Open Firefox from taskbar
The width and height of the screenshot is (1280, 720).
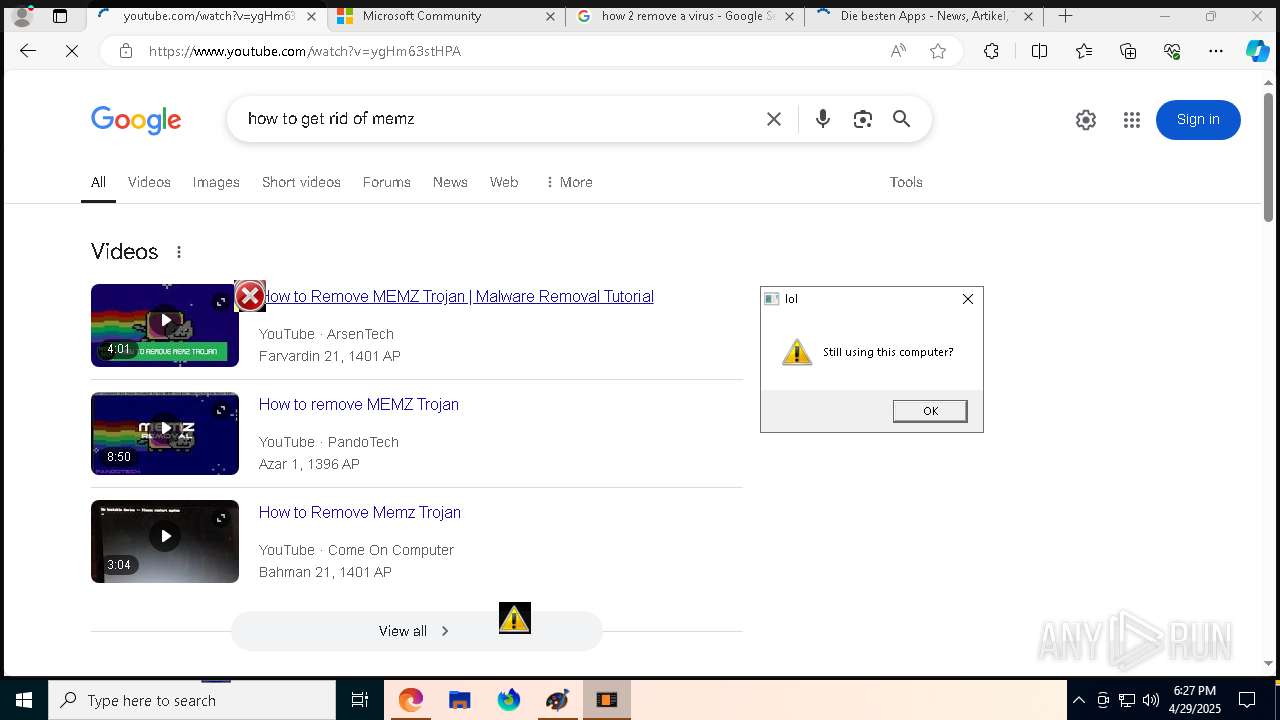pyautogui.click(x=509, y=700)
